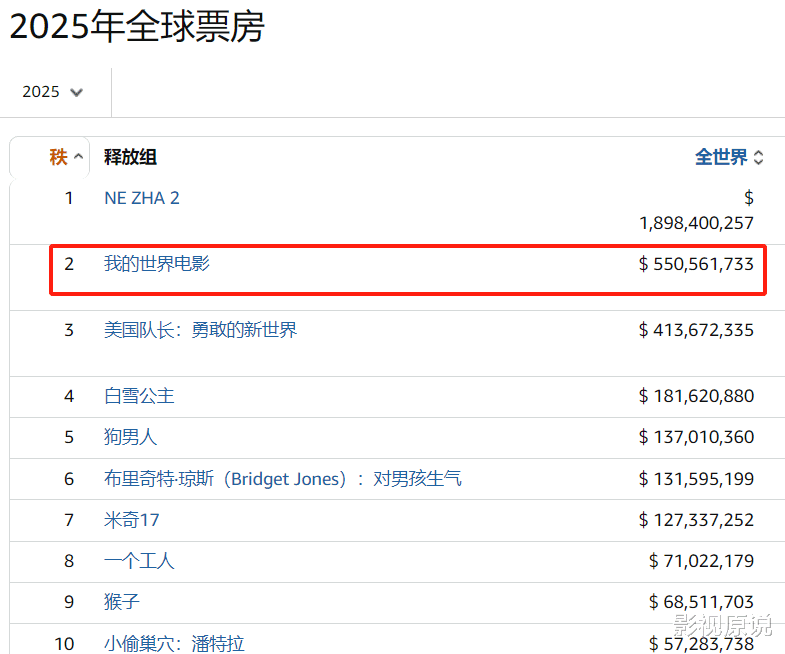Image resolution: width=785 pixels, height=654 pixels.
Task: Select the $ 550,561,733 gross value
Action: 696,264
